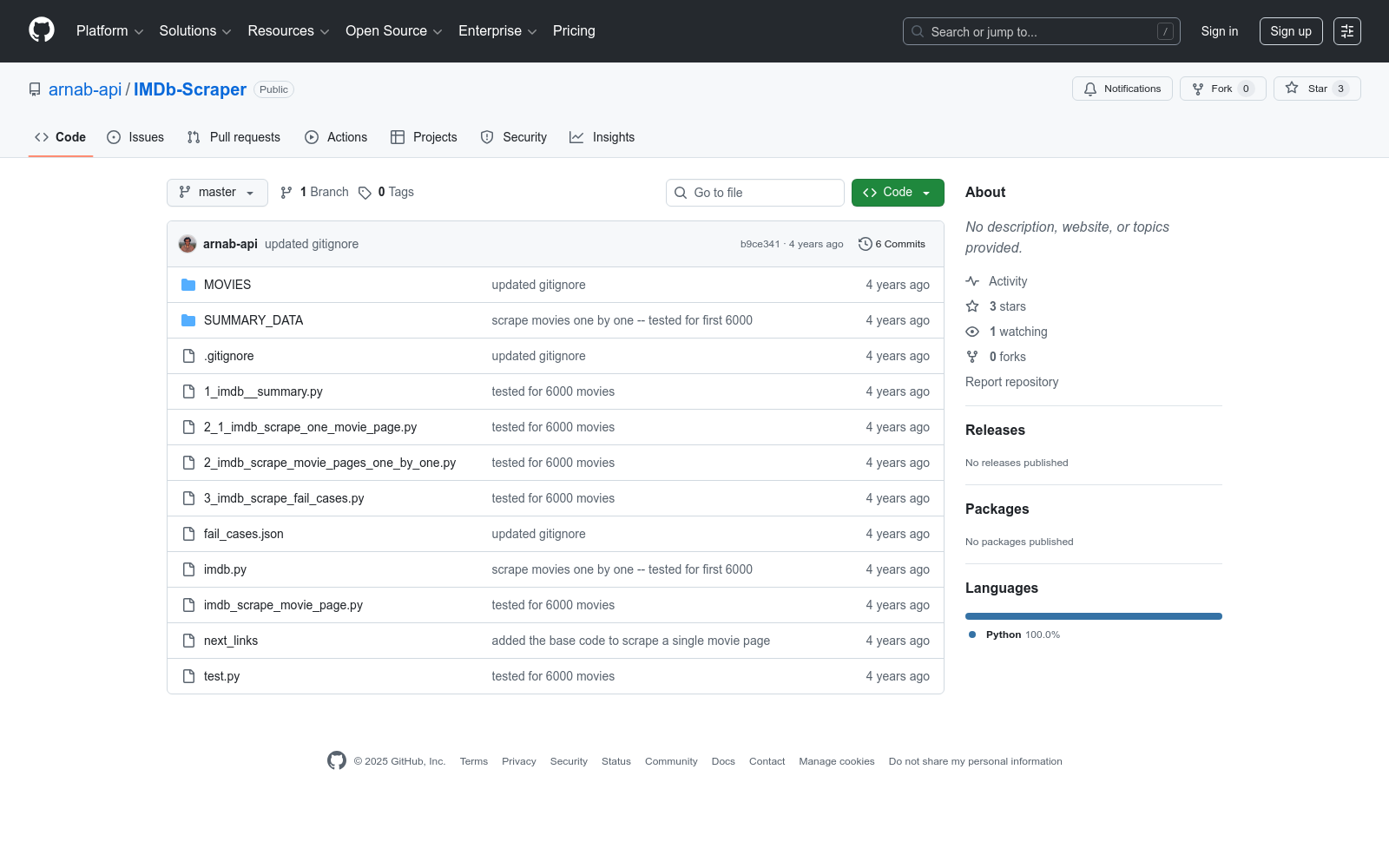
Task: Click the file icon next to .gitignore
Action: [188, 356]
